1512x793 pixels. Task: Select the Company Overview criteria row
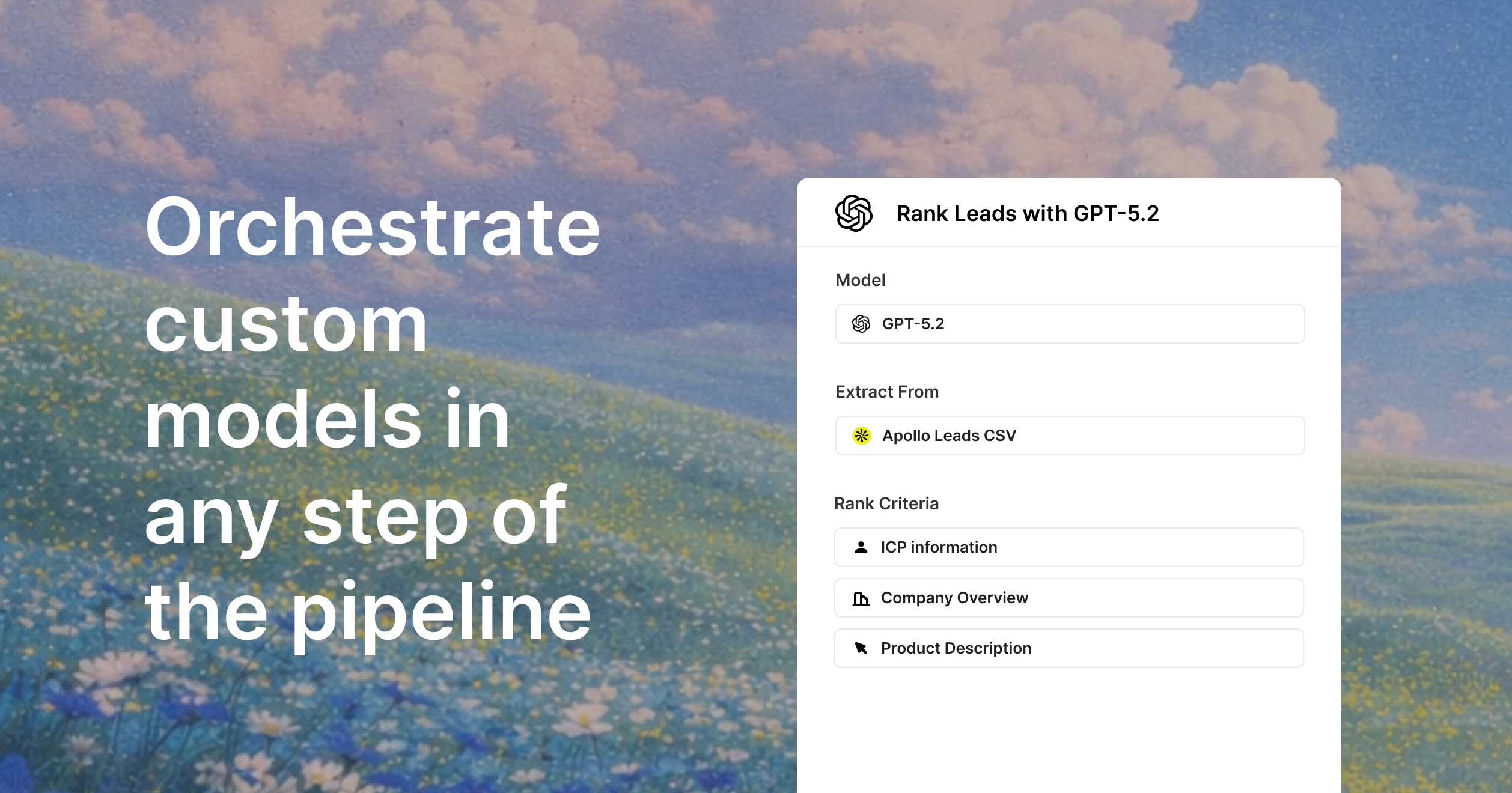point(1070,598)
